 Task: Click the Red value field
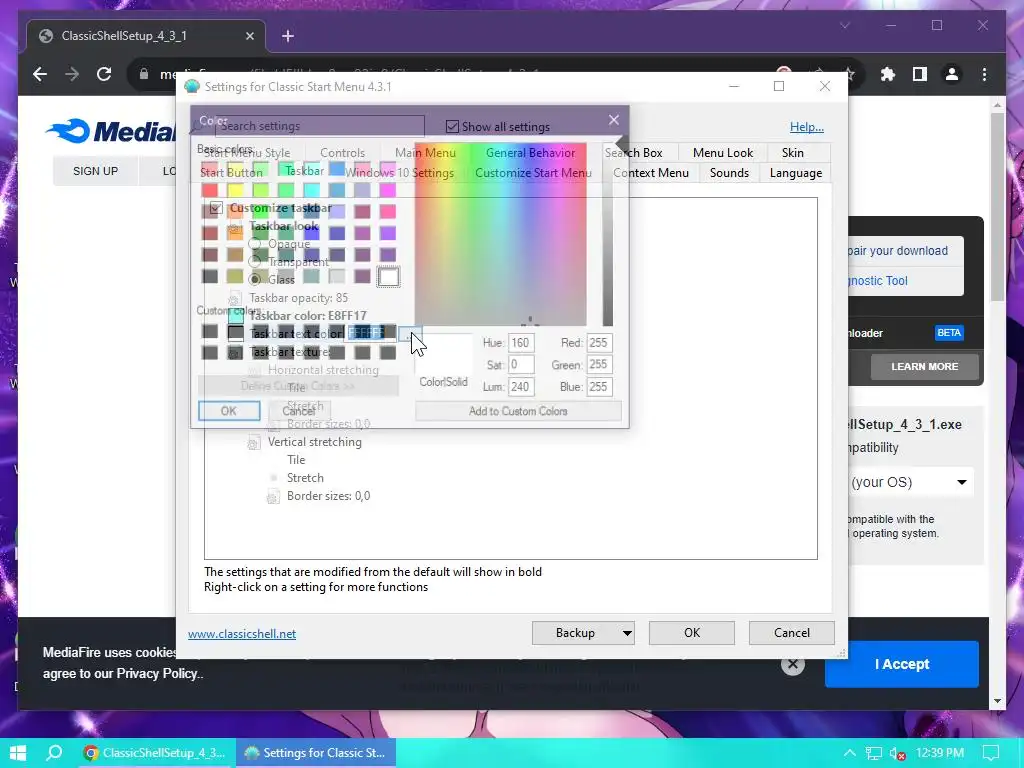(599, 343)
